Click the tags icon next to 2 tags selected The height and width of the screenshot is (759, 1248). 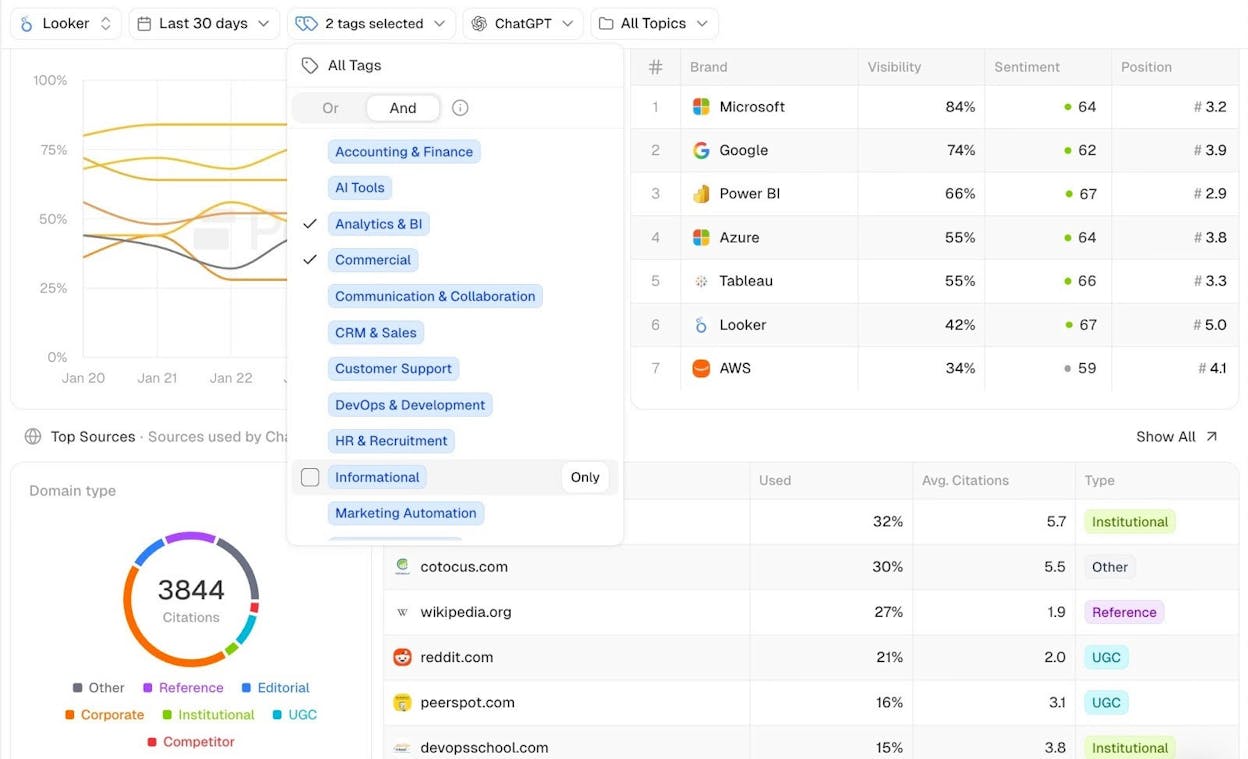click(307, 23)
